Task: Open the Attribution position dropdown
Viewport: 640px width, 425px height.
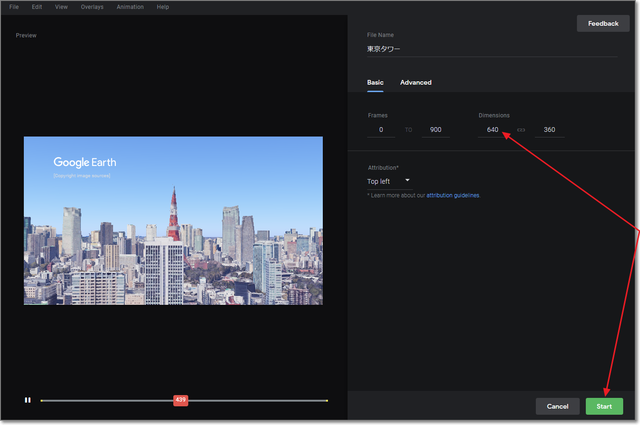Action: 389,181
